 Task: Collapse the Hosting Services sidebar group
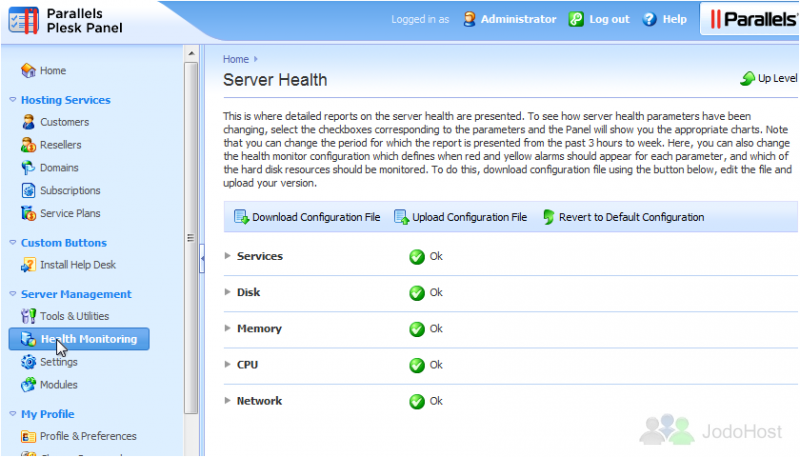(x=13, y=100)
